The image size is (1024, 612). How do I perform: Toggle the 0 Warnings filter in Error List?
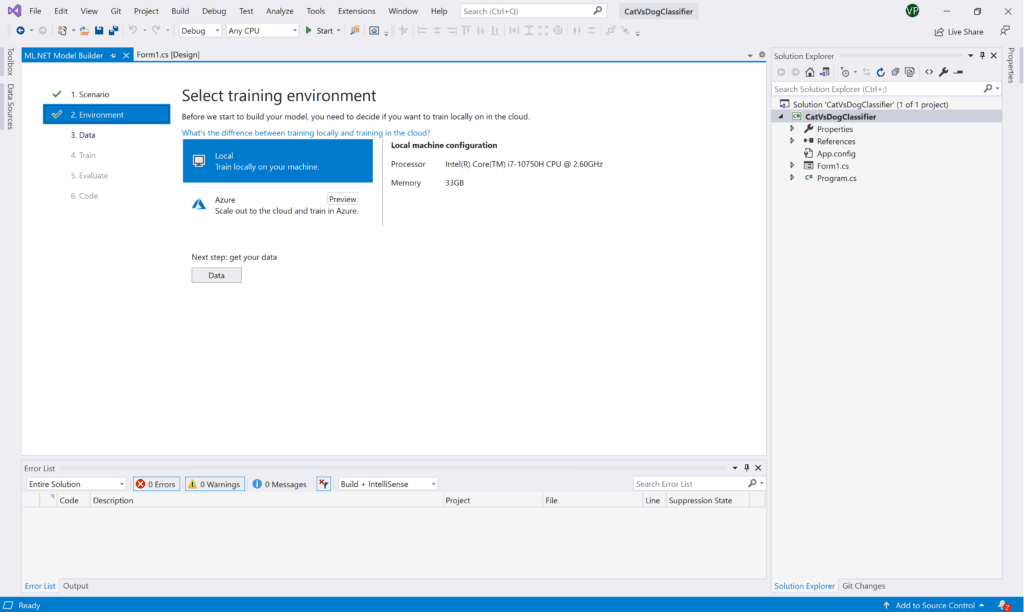coord(214,483)
